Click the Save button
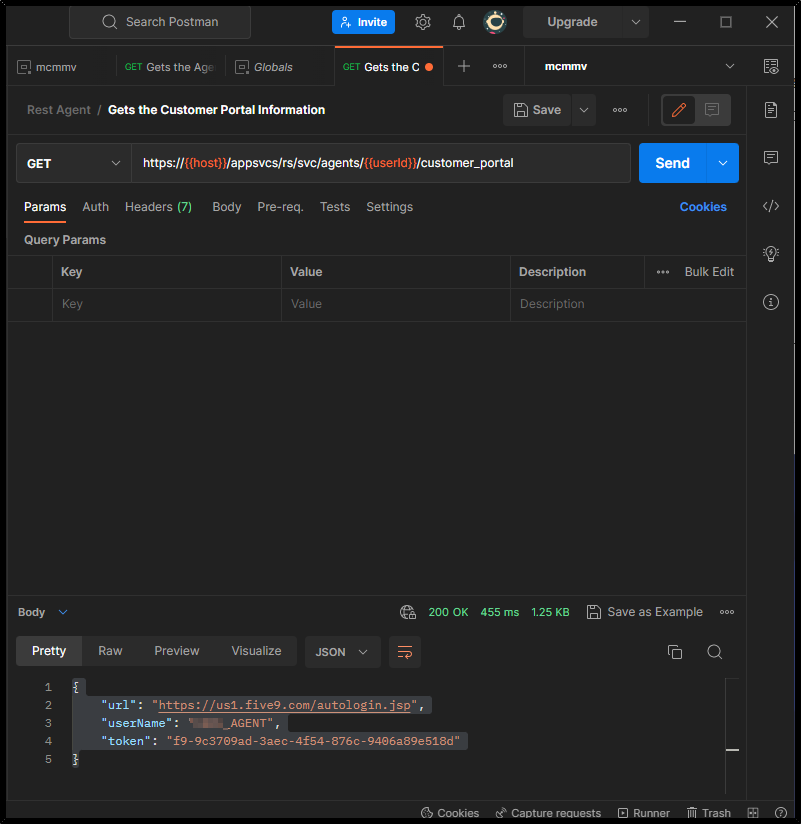801x824 pixels. click(x=537, y=110)
